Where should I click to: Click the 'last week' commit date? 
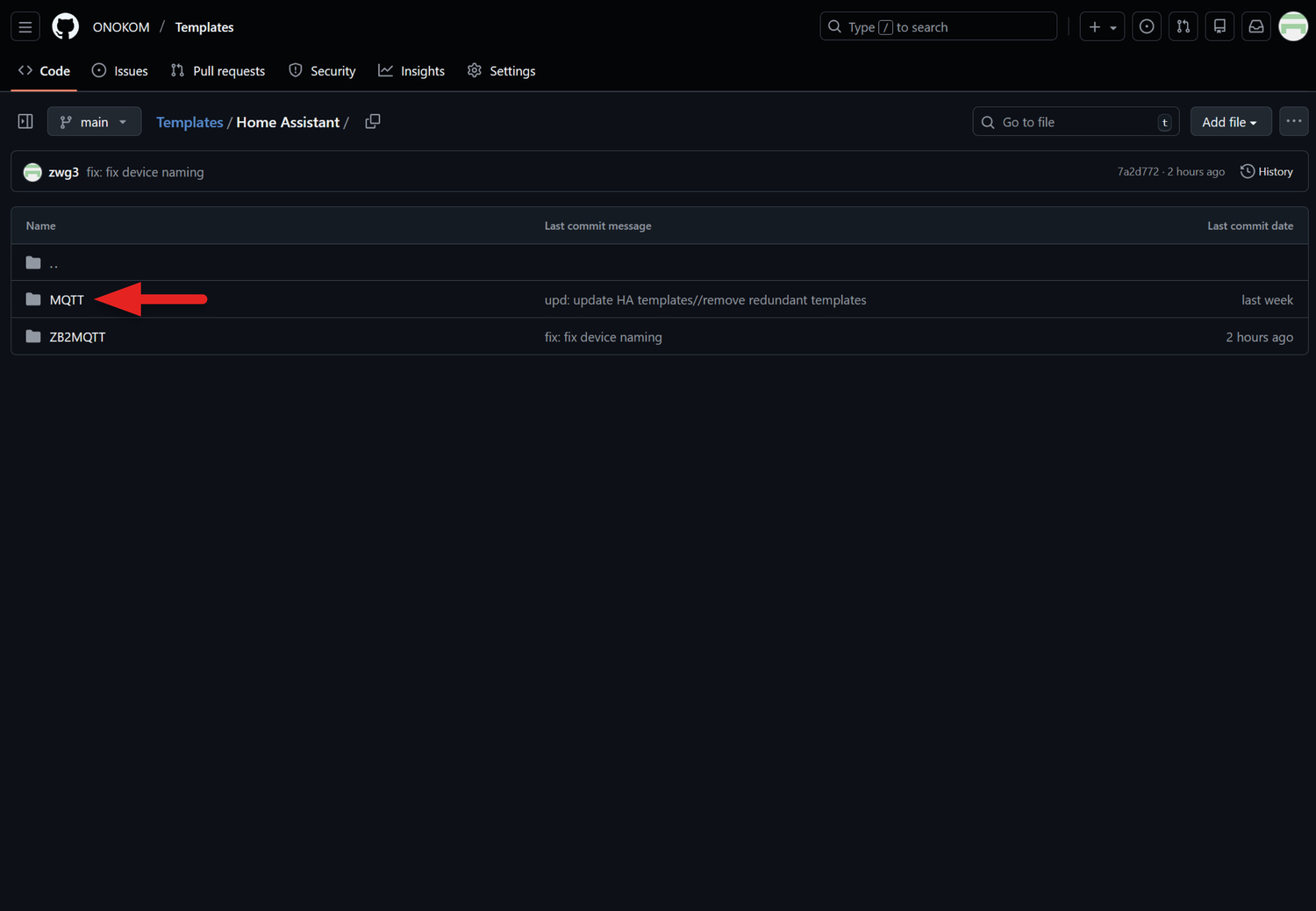pyautogui.click(x=1267, y=300)
